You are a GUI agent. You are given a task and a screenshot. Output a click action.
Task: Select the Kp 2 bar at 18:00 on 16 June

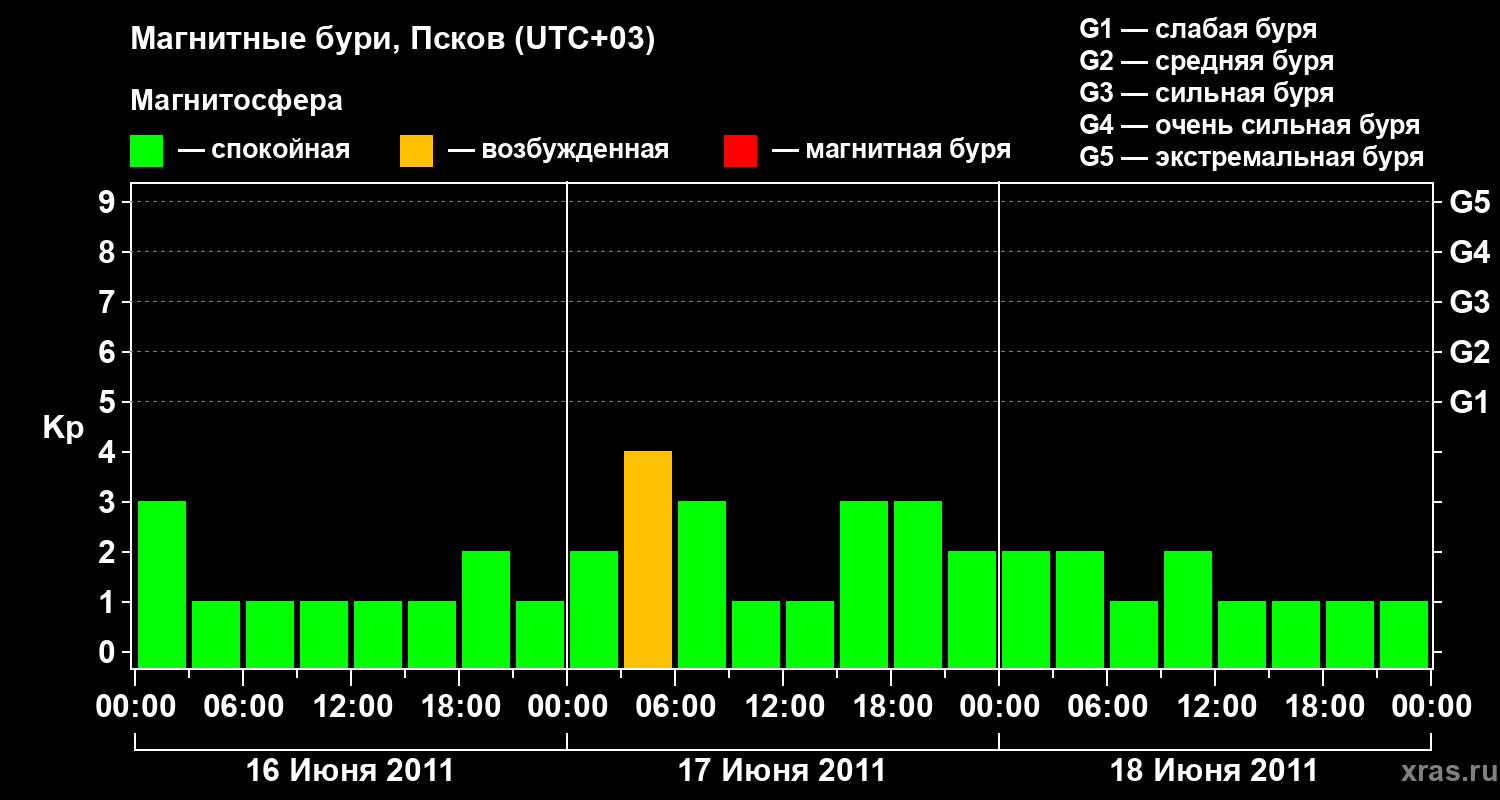(486, 609)
